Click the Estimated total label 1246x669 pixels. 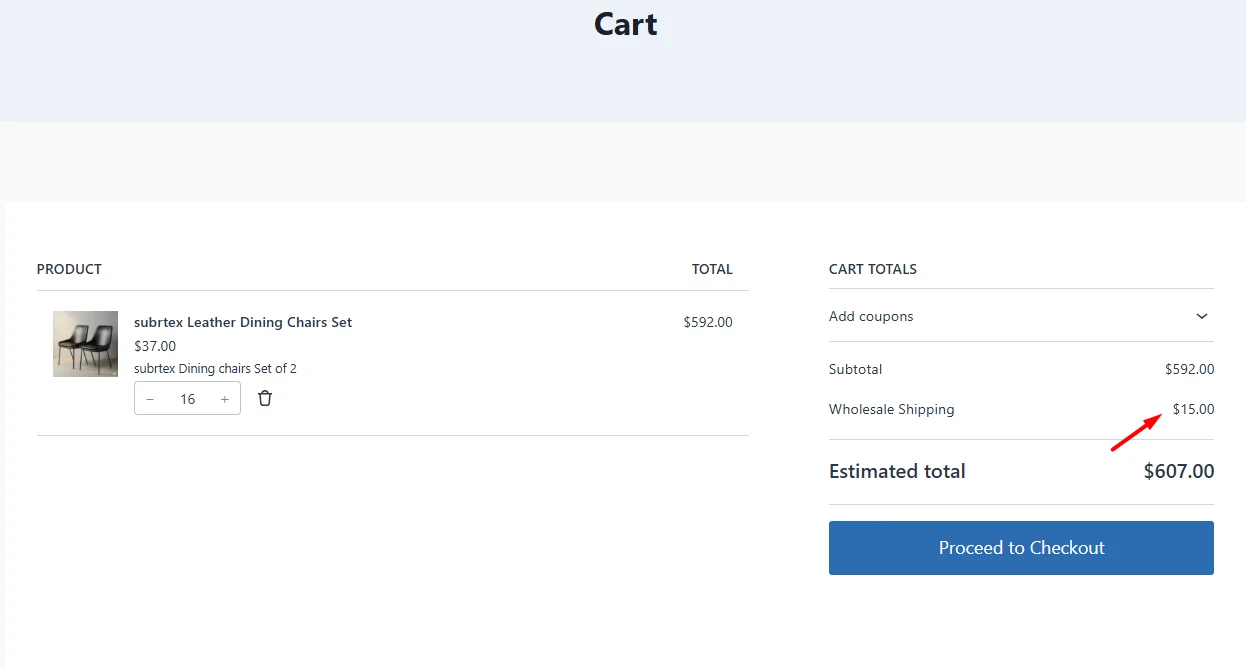click(x=897, y=471)
